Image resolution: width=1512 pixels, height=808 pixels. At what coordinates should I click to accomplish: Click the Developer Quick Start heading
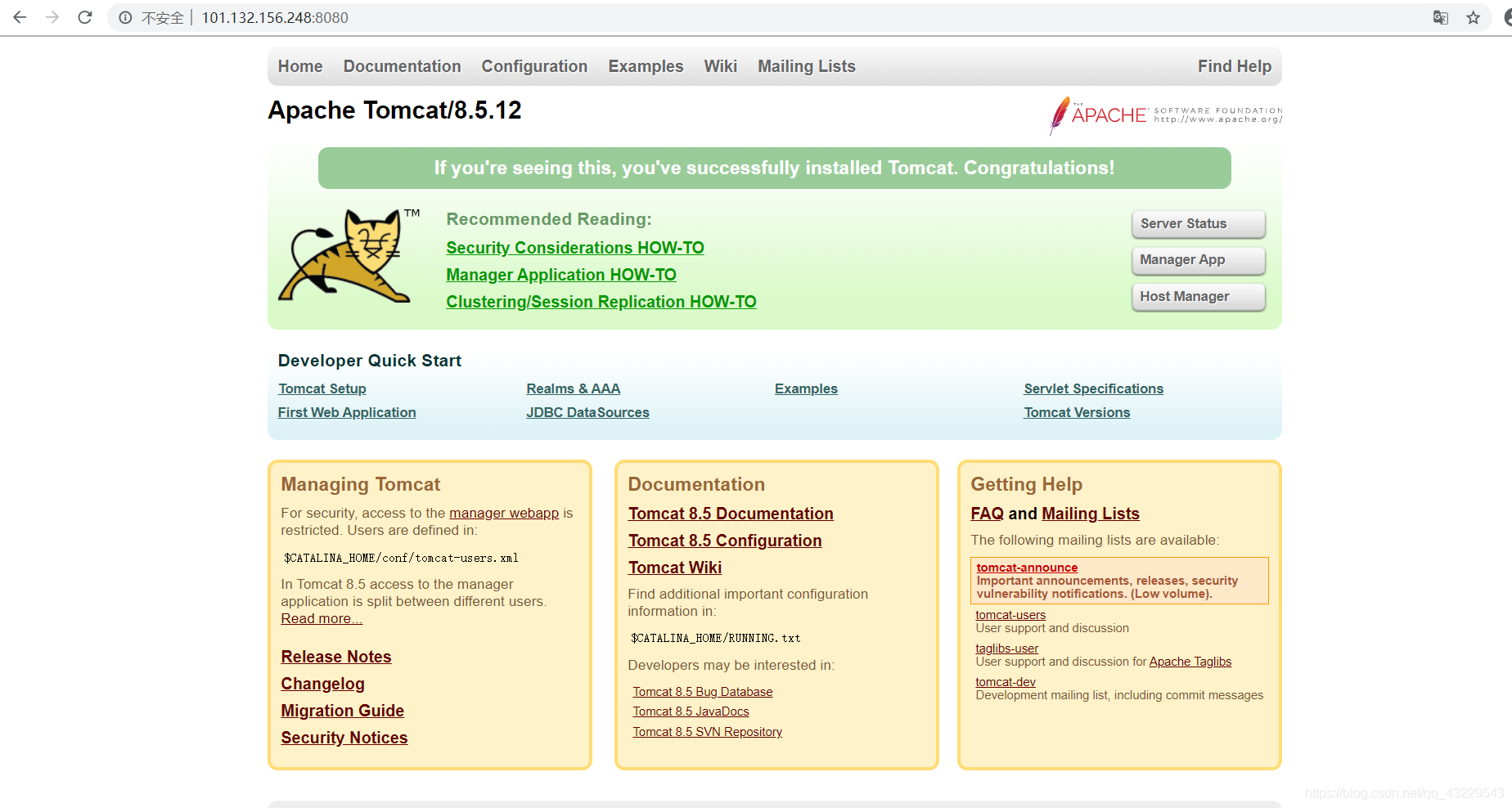point(370,361)
